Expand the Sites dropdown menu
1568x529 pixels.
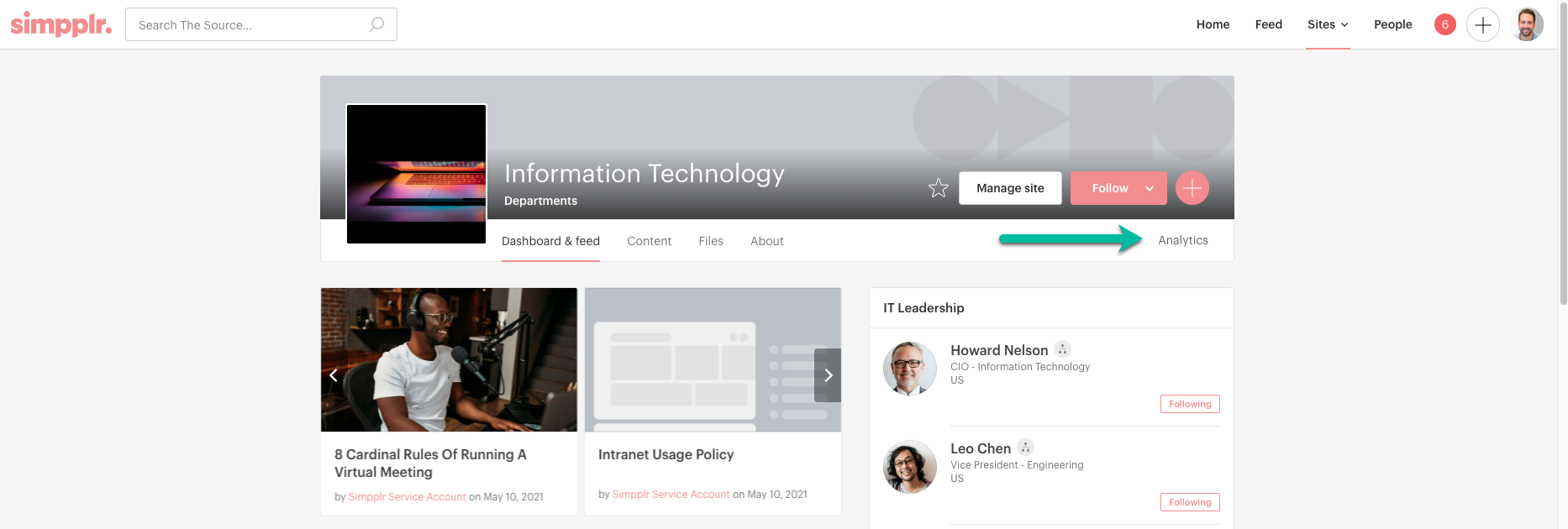[1328, 24]
